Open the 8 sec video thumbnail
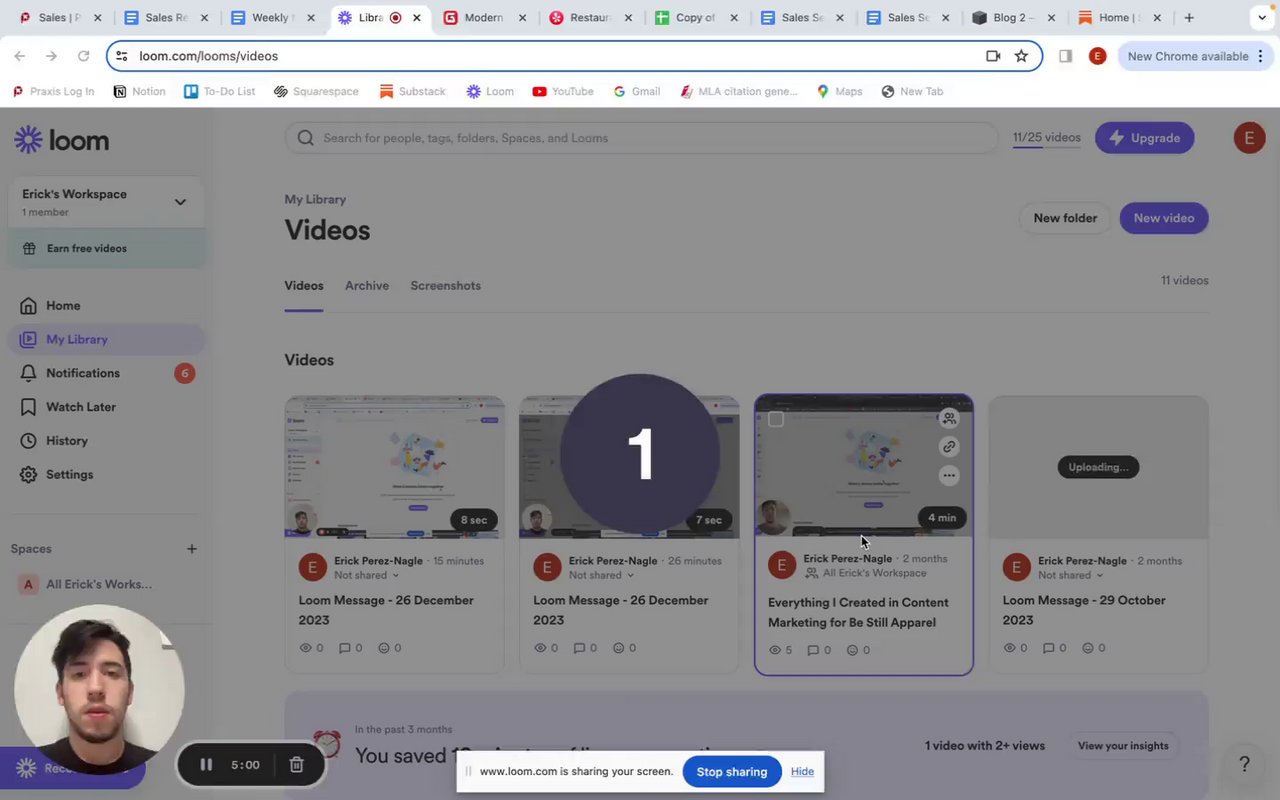 coord(395,467)
